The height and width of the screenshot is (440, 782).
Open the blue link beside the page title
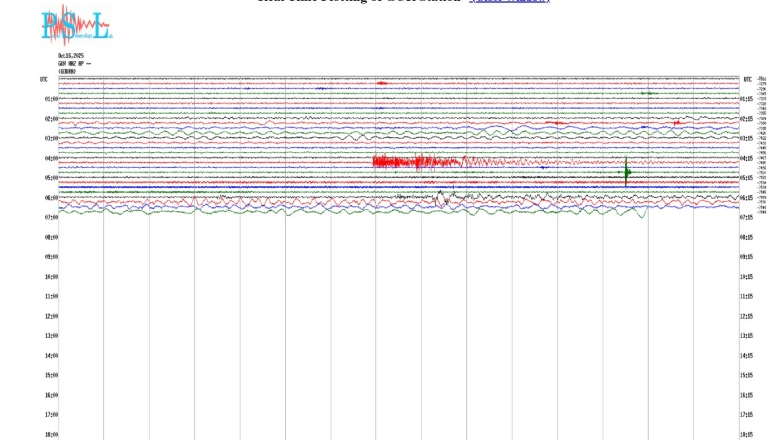pos(509,2)
